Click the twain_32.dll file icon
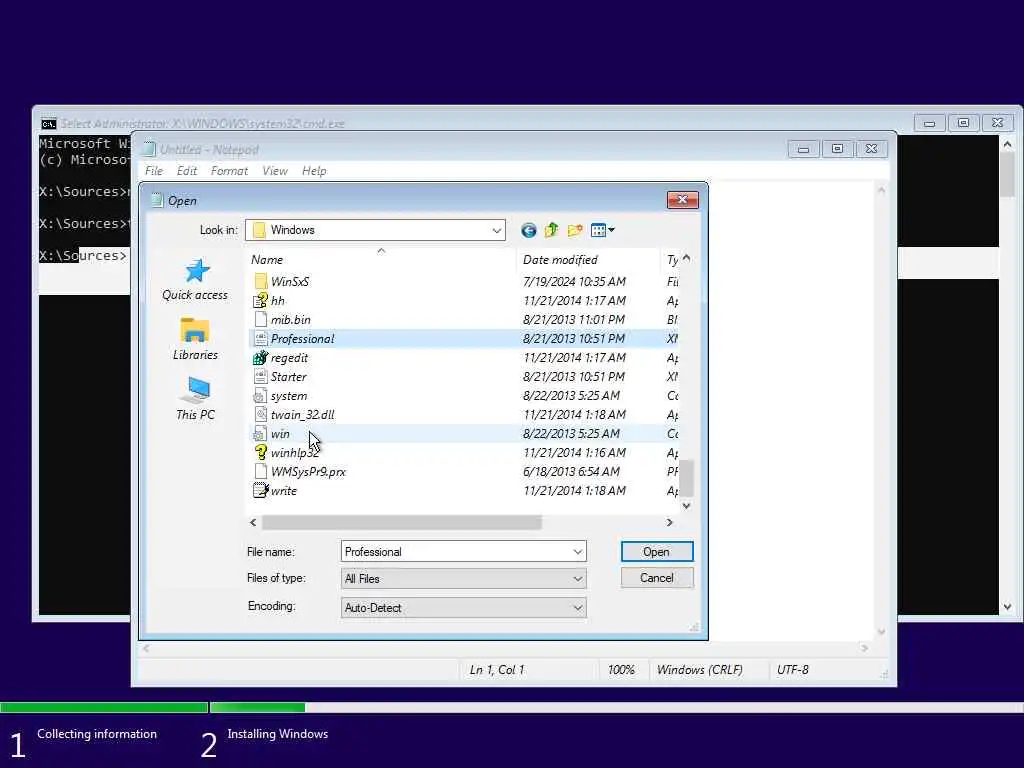The image size is (1024, 768). coord(261,415)
